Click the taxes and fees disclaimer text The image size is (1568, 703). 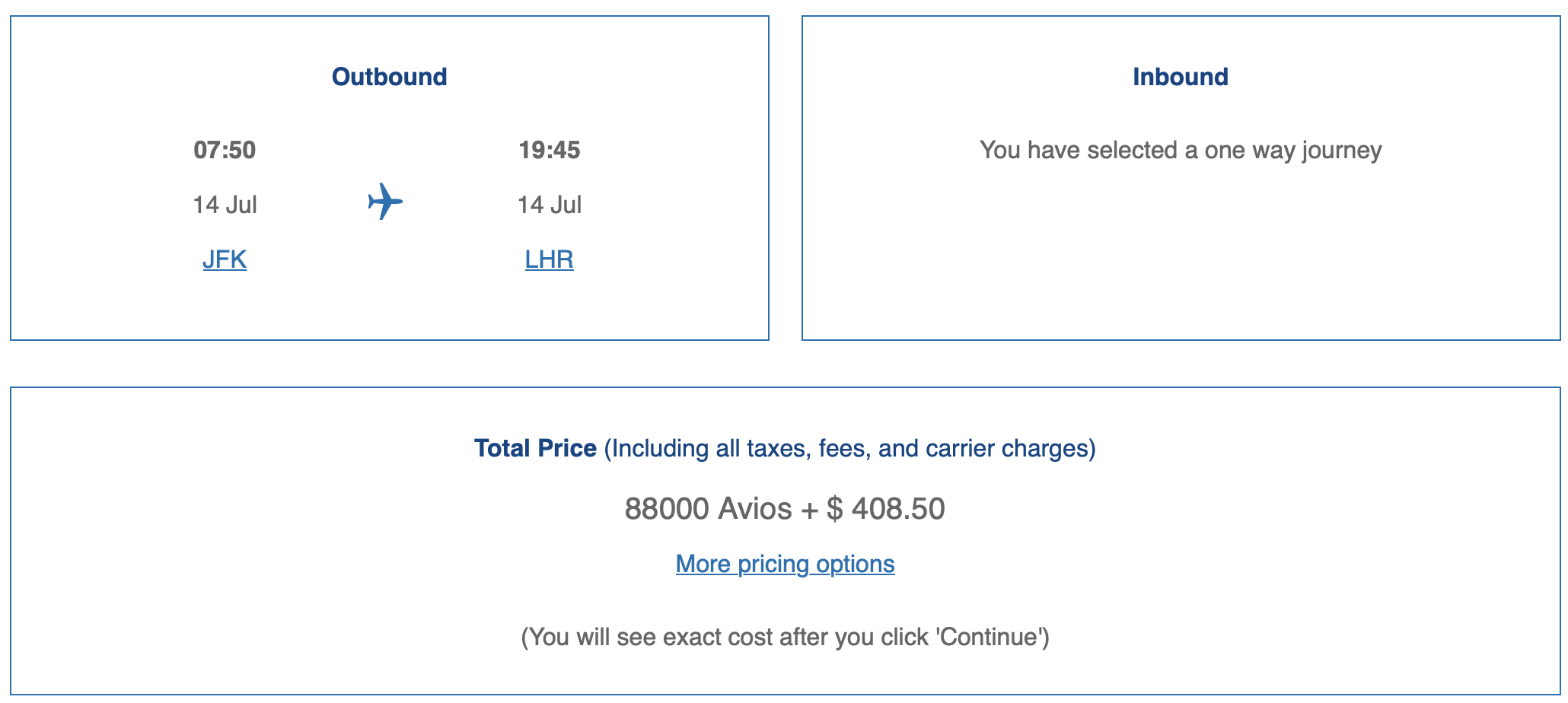[850, 449]
